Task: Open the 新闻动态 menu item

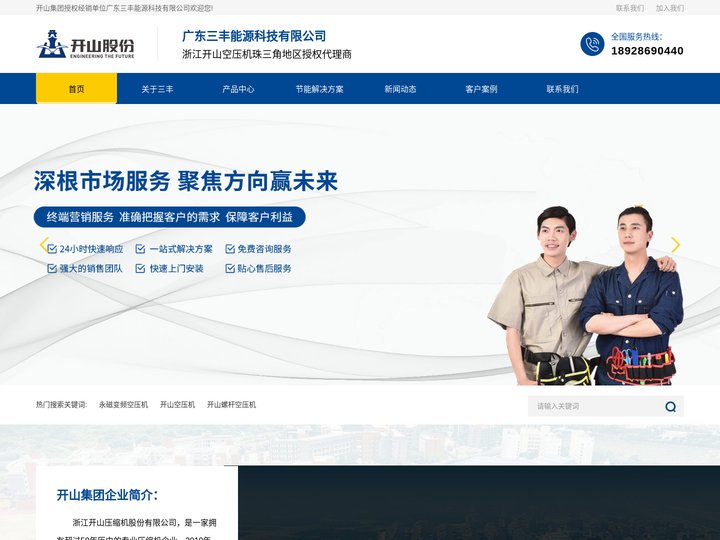Action: [400, 89]
